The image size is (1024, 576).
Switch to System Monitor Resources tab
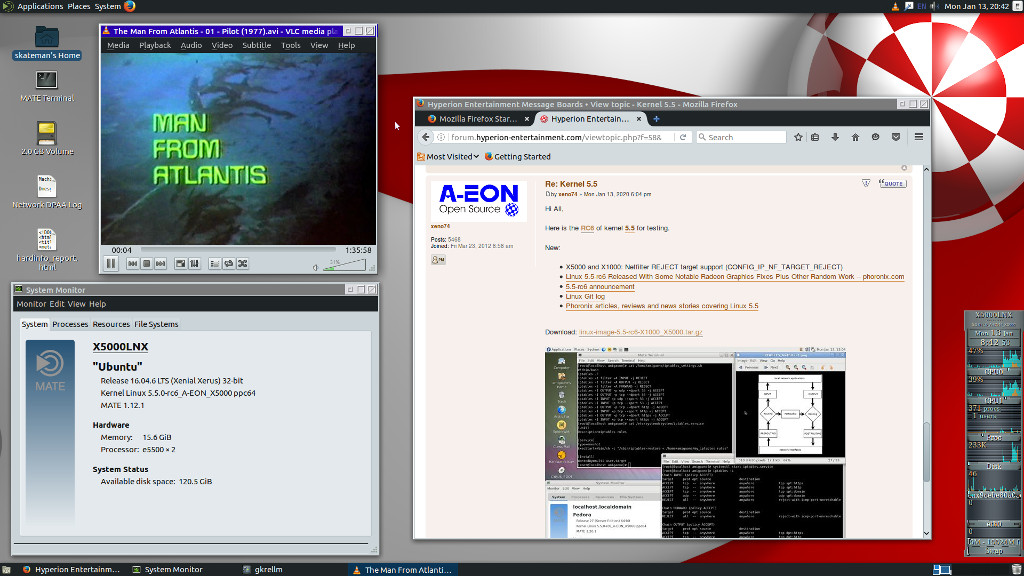point(111,324)
